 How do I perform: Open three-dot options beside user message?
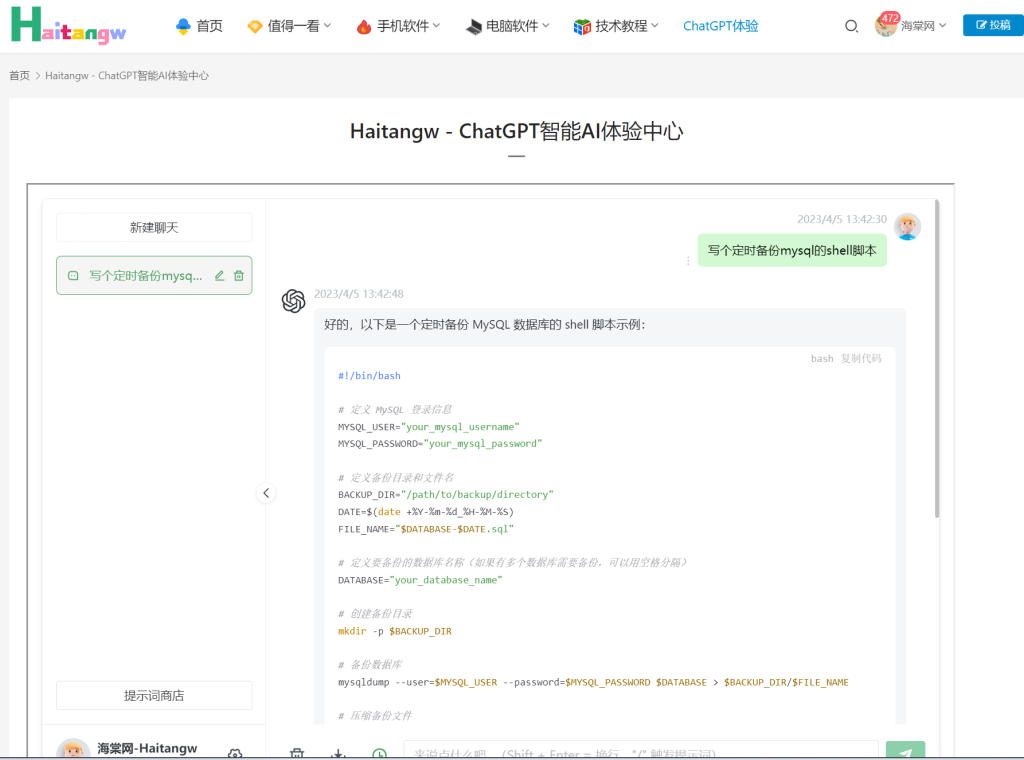point(688,261)
